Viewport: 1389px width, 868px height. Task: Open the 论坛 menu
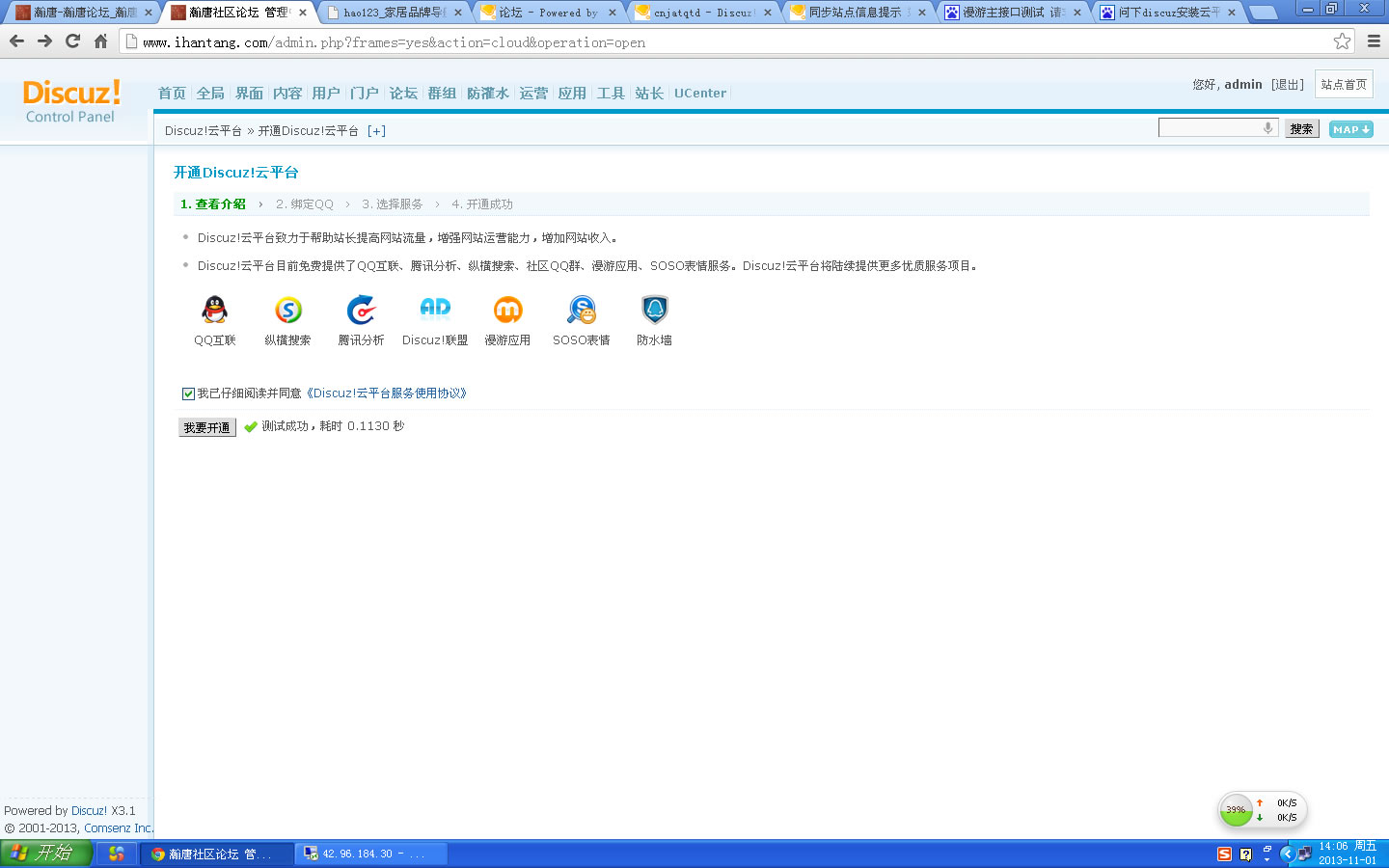[x=403, y=94]
